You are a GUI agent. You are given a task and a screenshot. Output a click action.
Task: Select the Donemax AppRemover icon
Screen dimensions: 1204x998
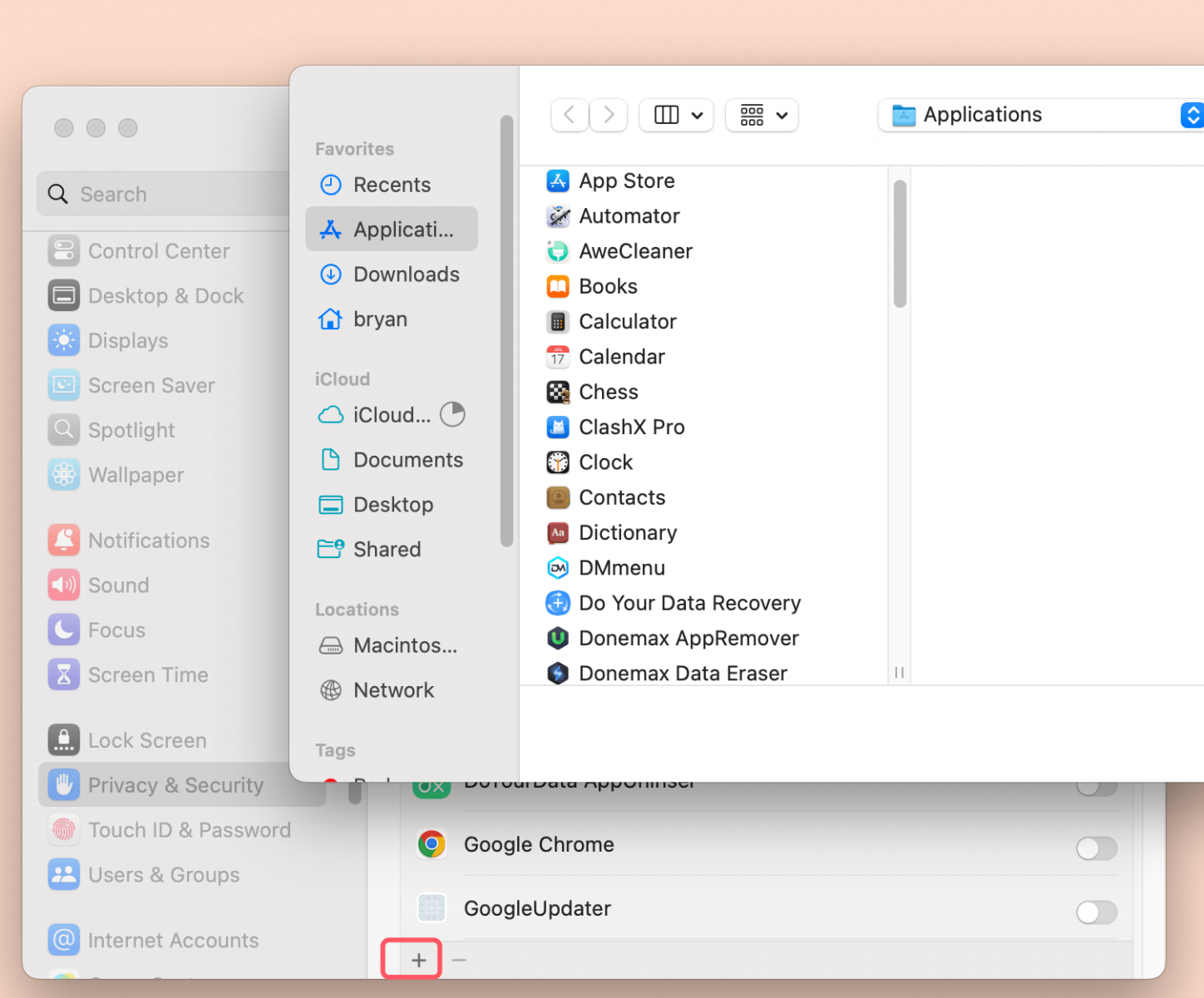558,639
